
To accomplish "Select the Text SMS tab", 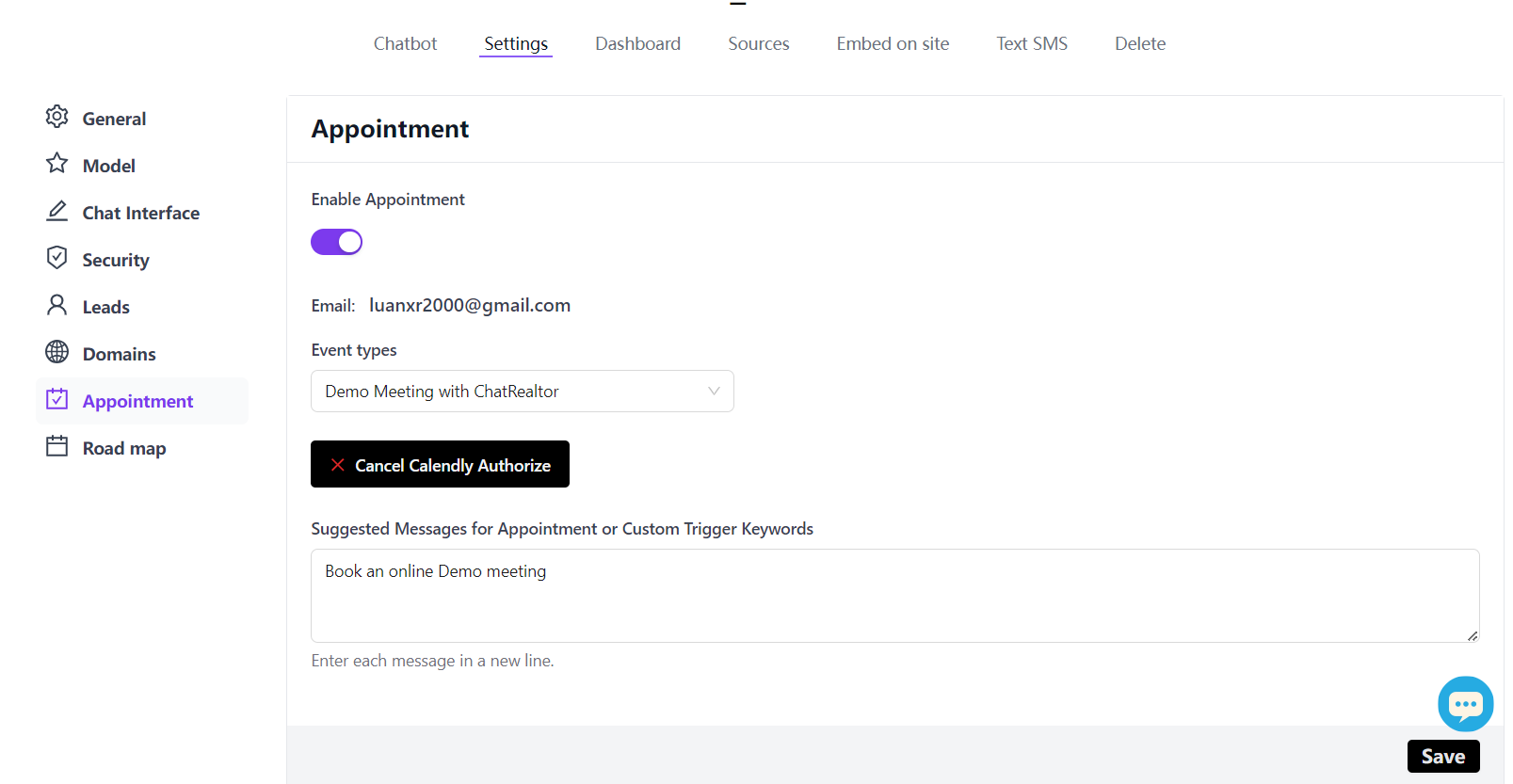I will point(1031,44).
